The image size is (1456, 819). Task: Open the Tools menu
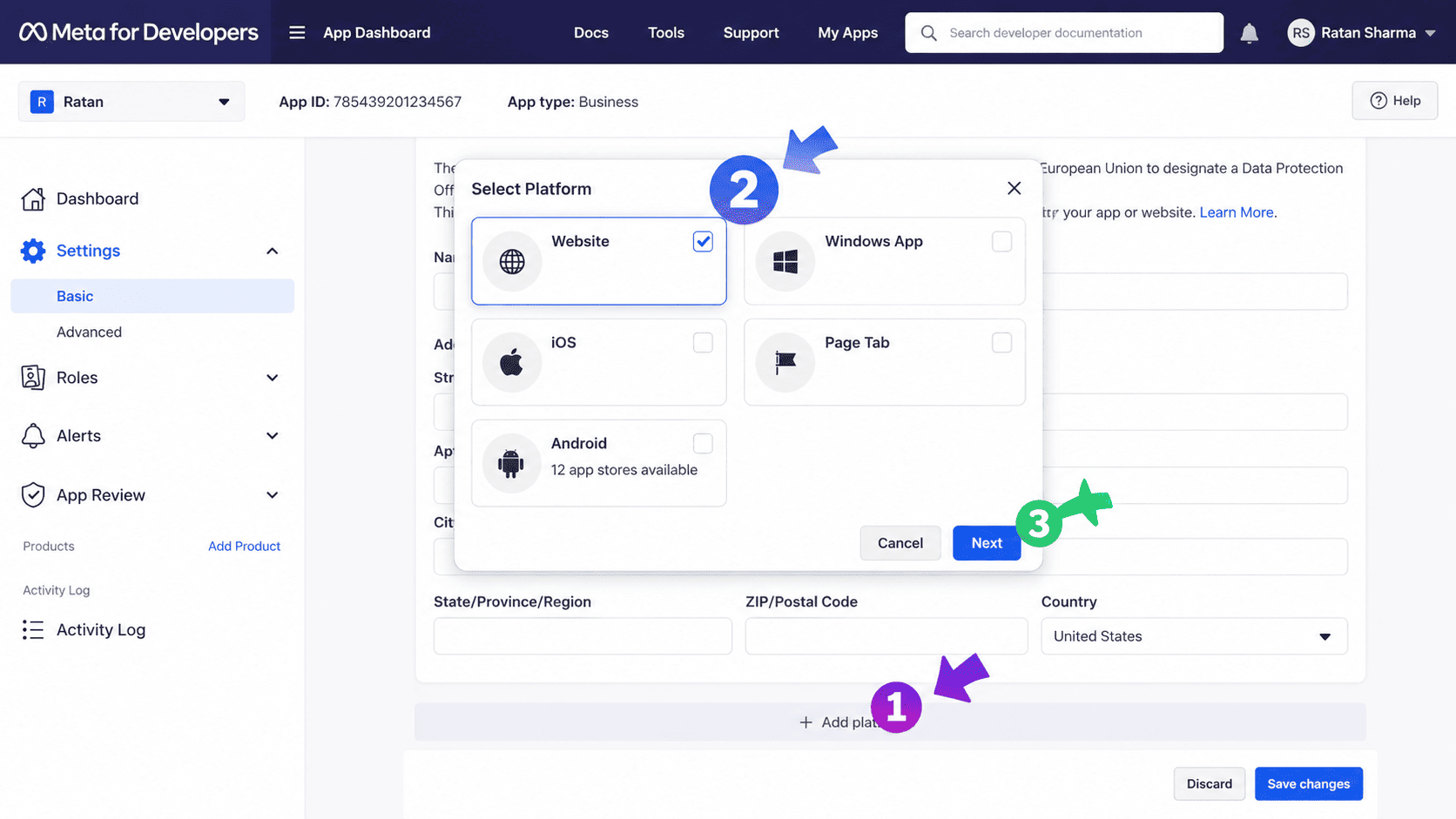[x=666, y=33]
